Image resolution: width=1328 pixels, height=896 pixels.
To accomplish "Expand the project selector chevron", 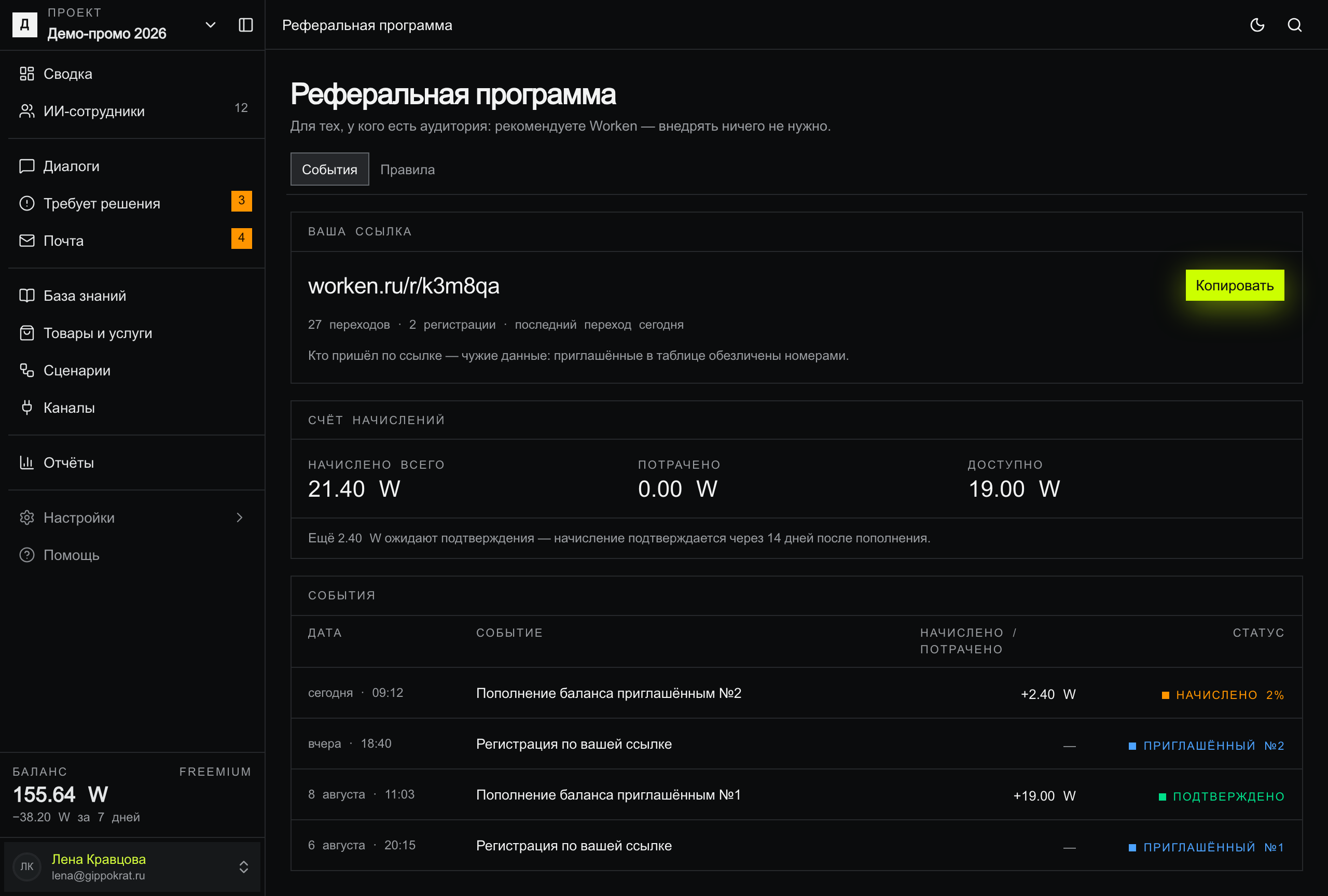I will click(210, 25).
